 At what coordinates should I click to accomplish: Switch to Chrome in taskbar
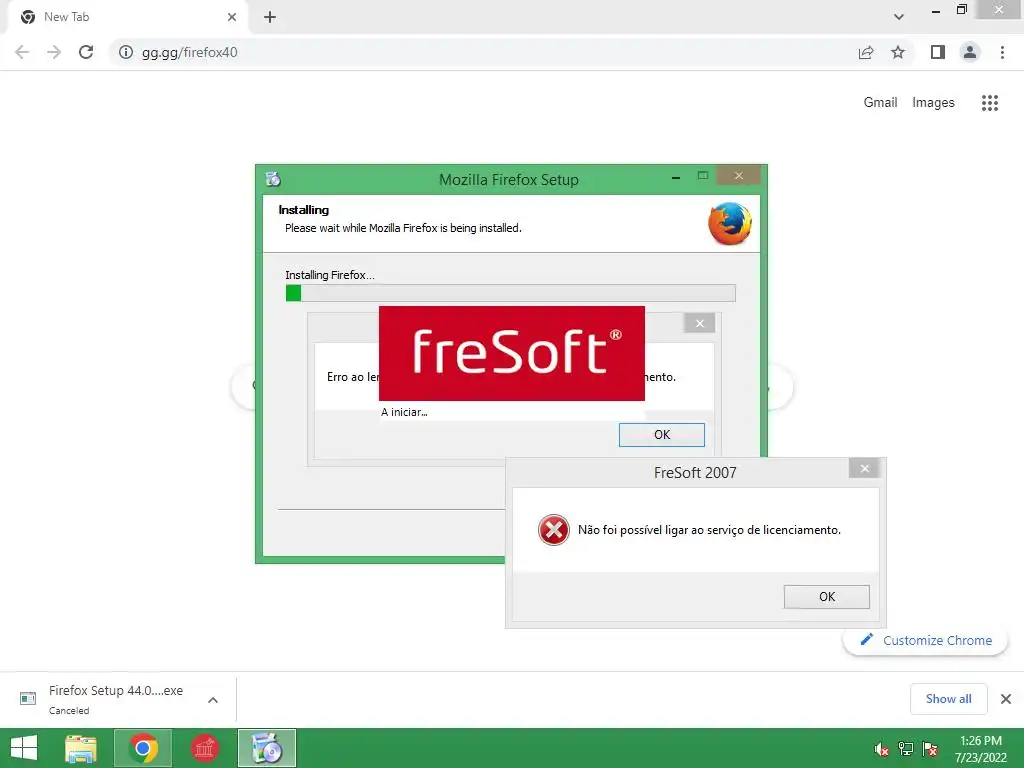pos(143,748)
